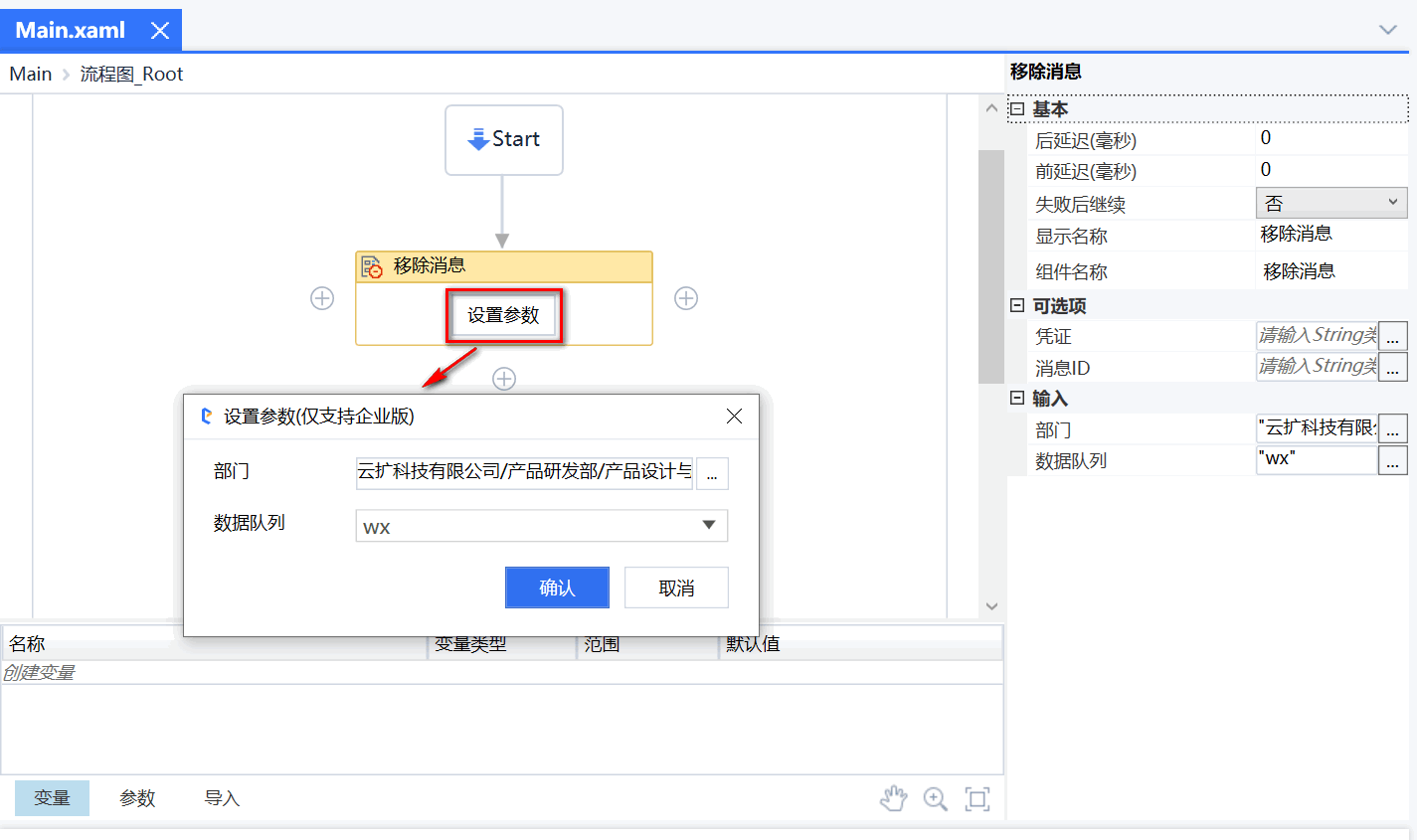The image size is (1417, 840).
Task: Open the 数据队列 dropdown in dialog
Action: [x=542, y=526]
